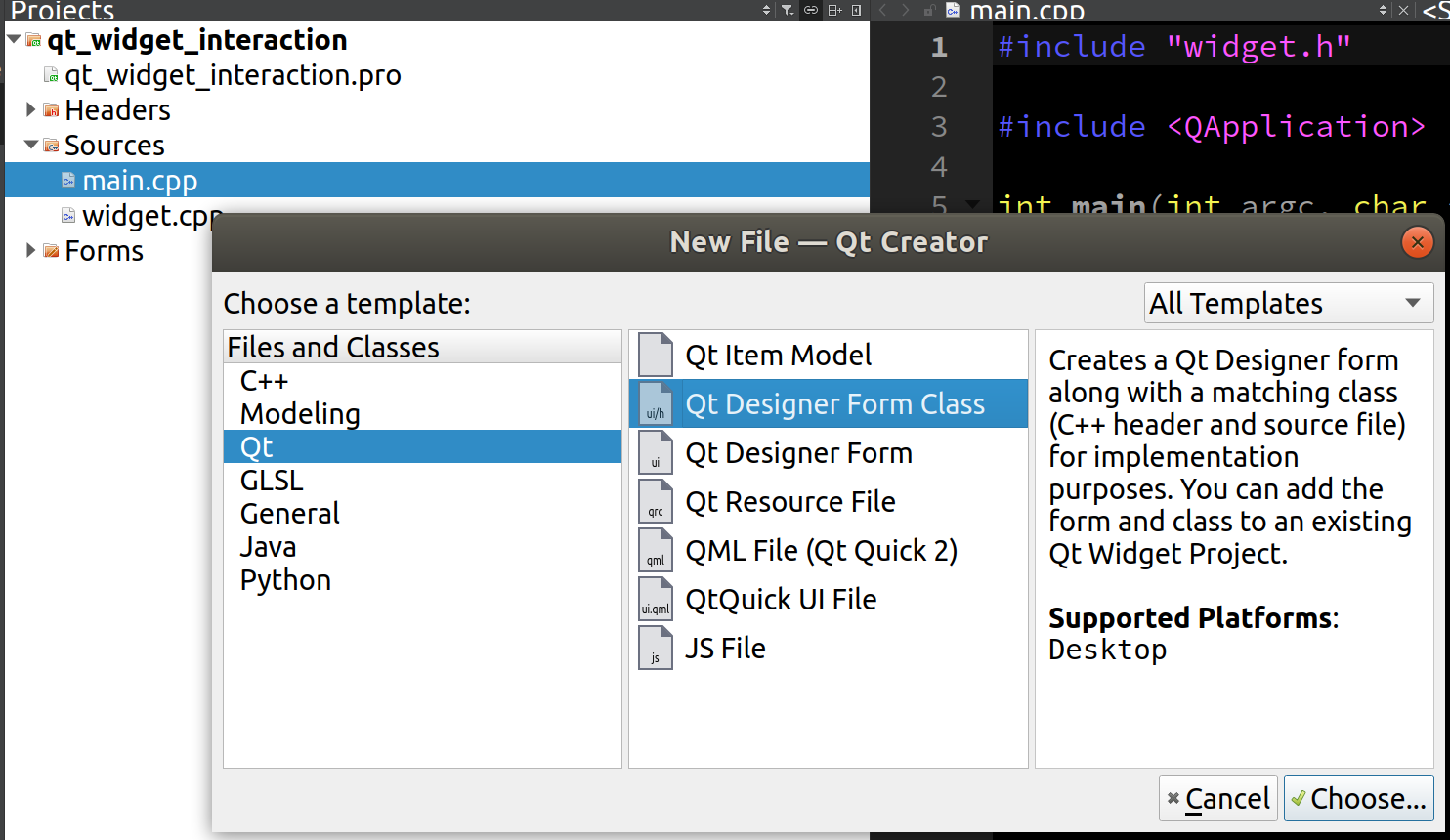1450x840 pixels.
Task: Split the Projects side panel
Action: point(834,10)
